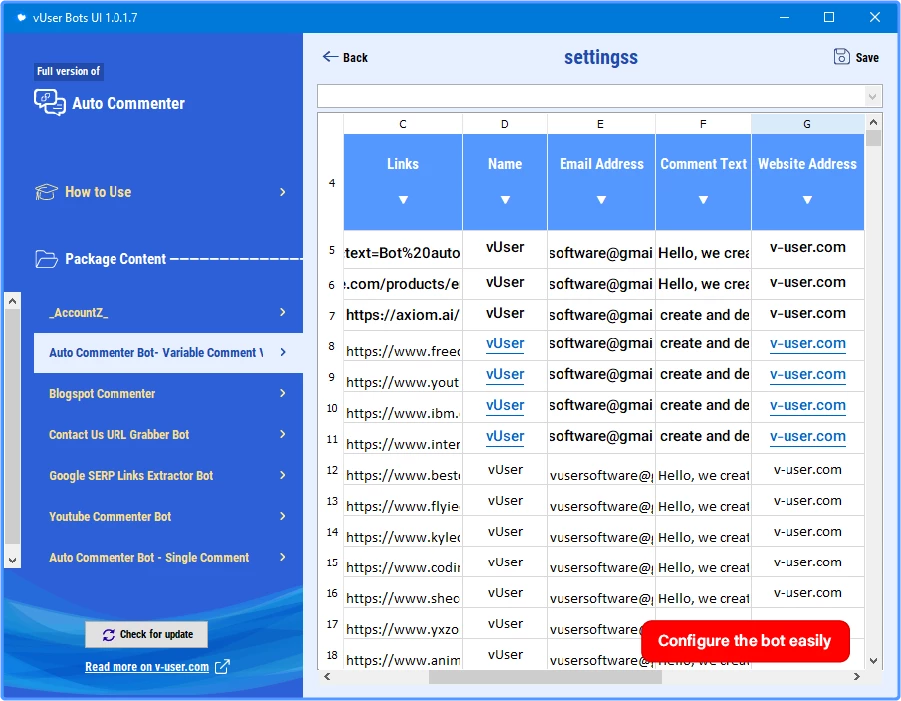This screenshot has height=701, width=901.
Task: Select Auto Commenter Bot- Variable Comment item
Action: pos(168,352)
